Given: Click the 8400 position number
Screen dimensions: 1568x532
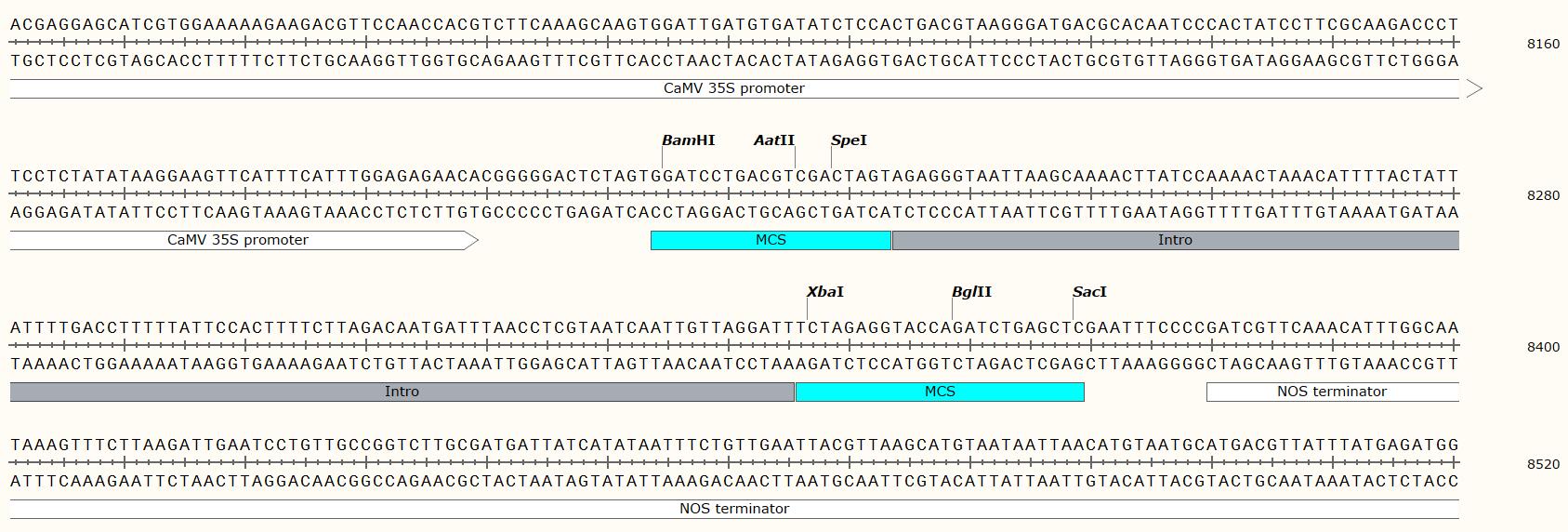Looking at the screenshot, I should tap(1543, 347).
